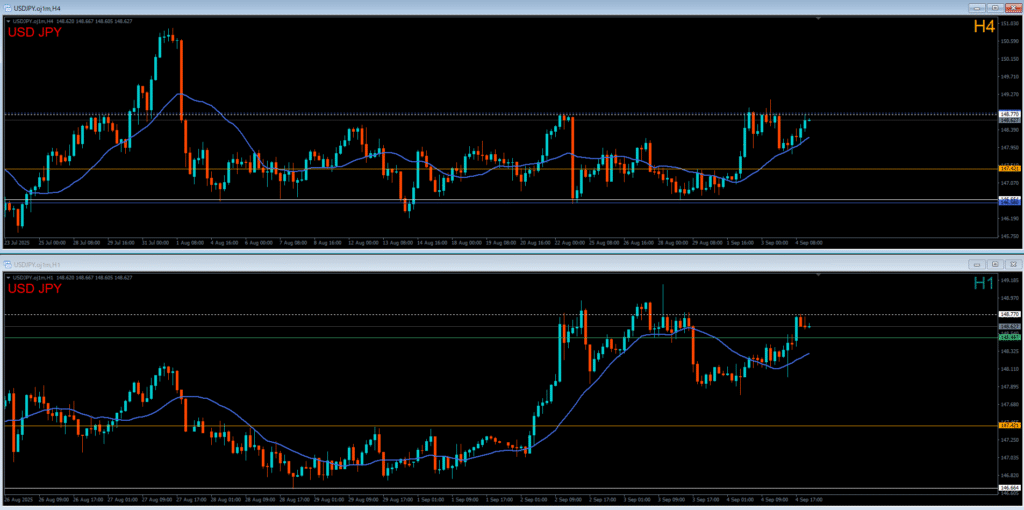Click the USDJPY.oj1m,H1 title bar text

(39, 264)
